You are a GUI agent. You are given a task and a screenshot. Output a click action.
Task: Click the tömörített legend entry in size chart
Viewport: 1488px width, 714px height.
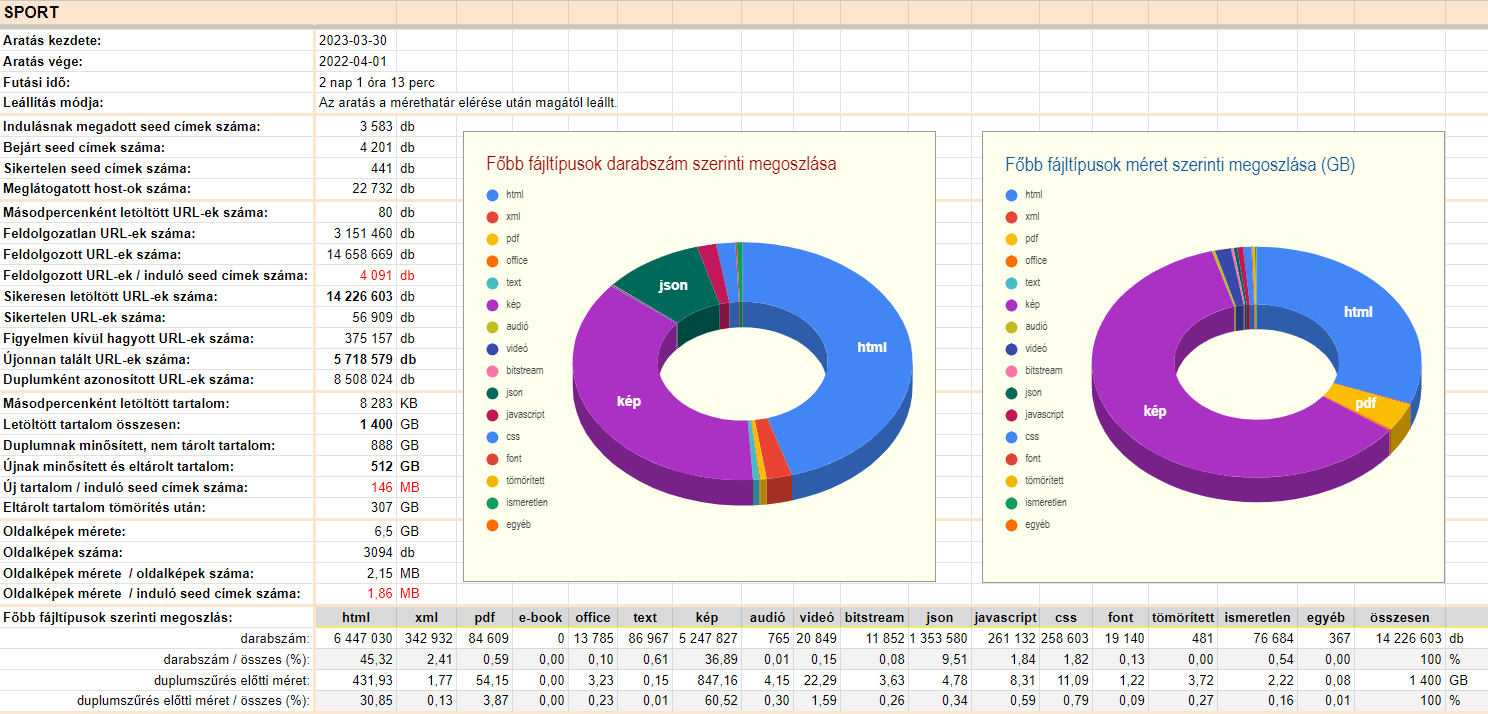click(1045, 481)
